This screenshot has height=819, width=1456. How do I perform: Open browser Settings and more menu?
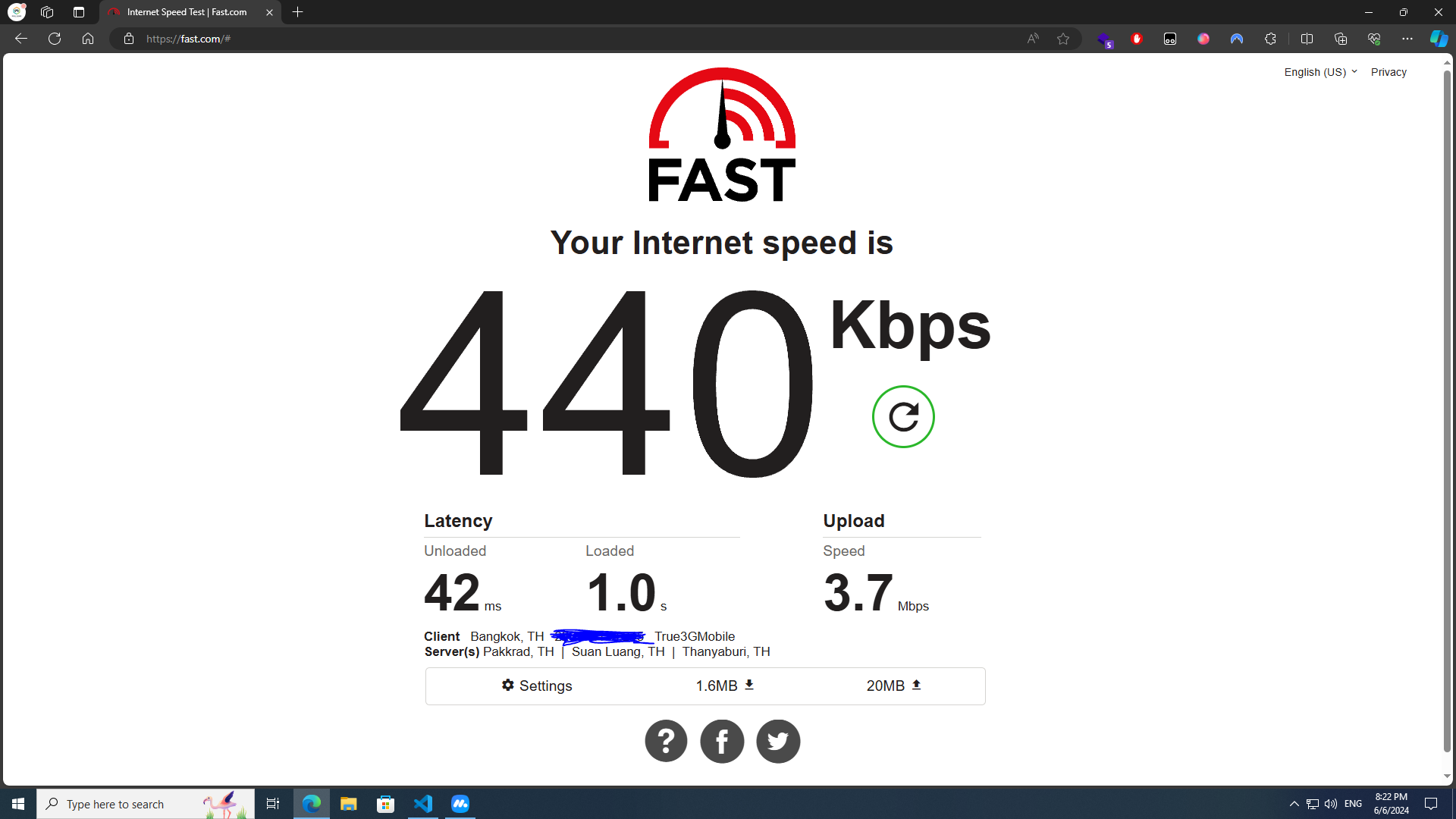pyautogui.click(x=1407, y=39)
